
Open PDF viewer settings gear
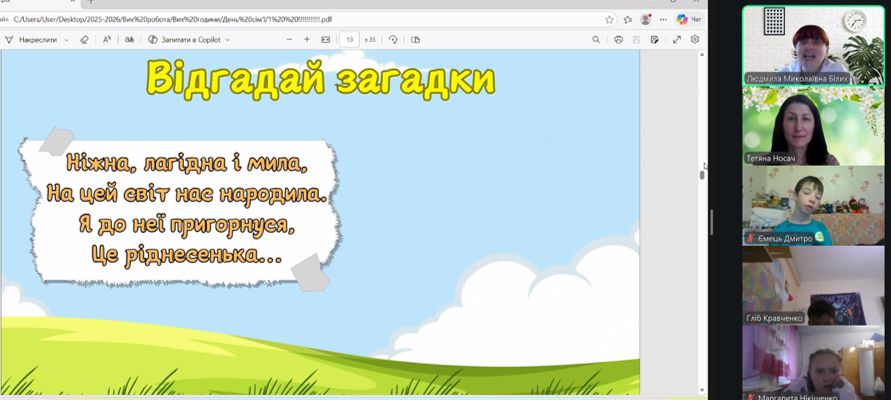click(694, 40)
